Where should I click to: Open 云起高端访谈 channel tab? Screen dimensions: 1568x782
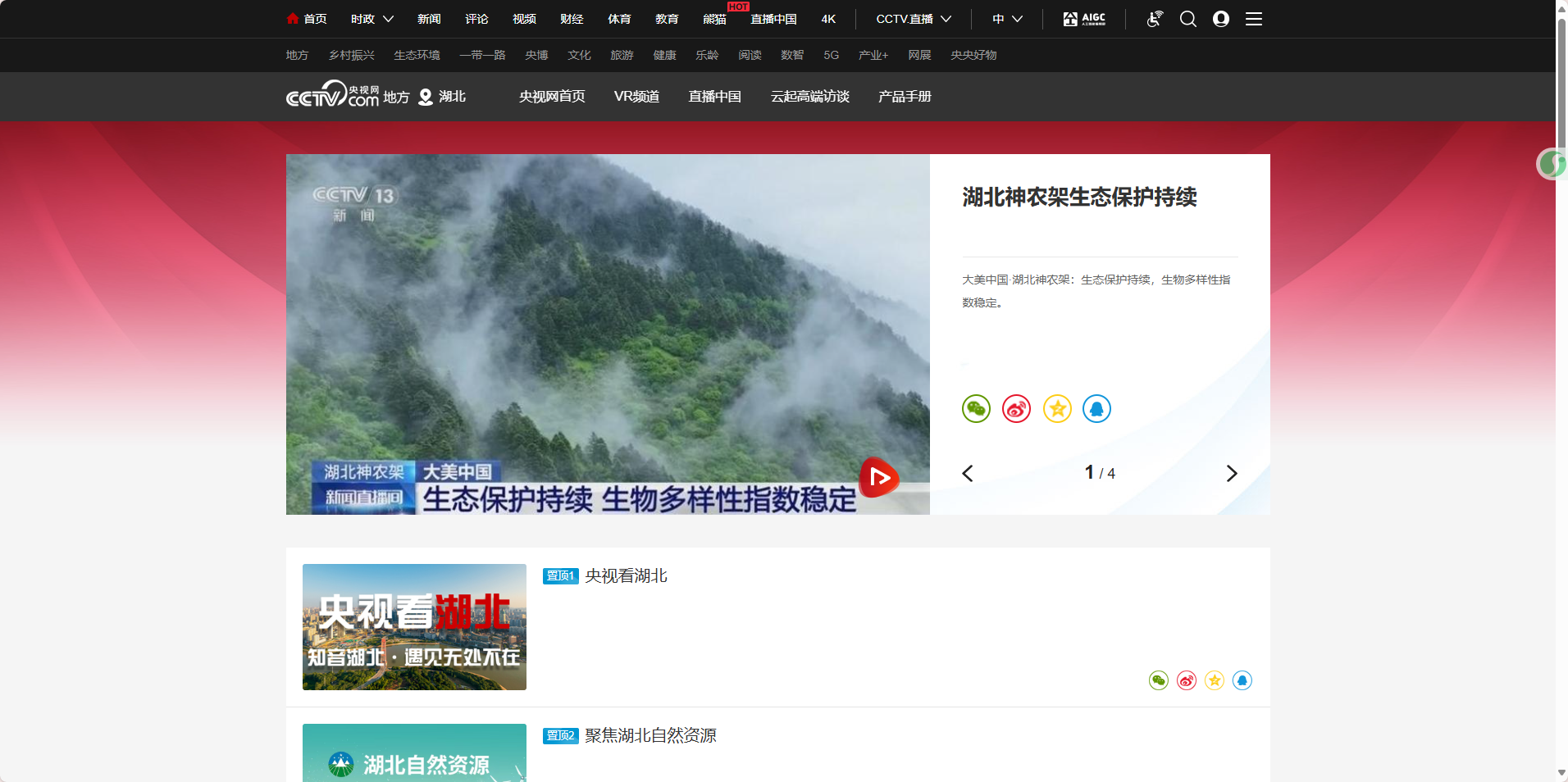tap(809, 97)
